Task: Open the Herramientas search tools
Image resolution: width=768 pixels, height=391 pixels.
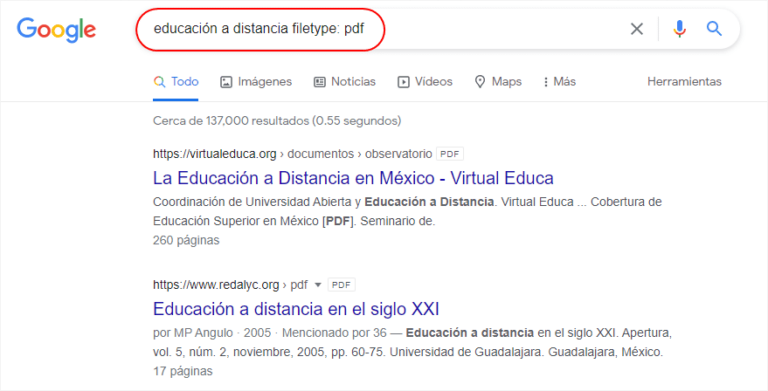Action: point(684,82)
